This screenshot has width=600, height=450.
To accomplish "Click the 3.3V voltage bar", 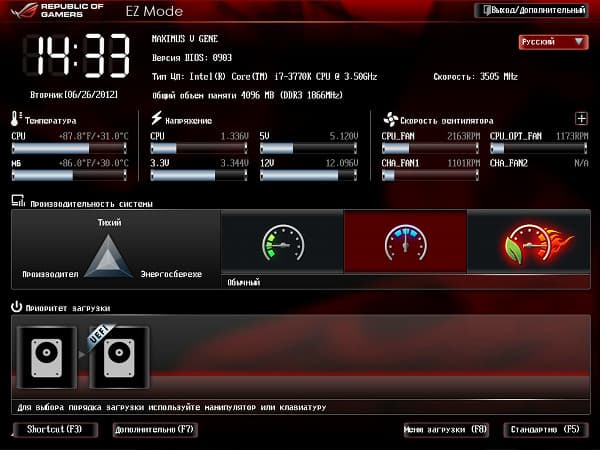I will tap(199, 175).
